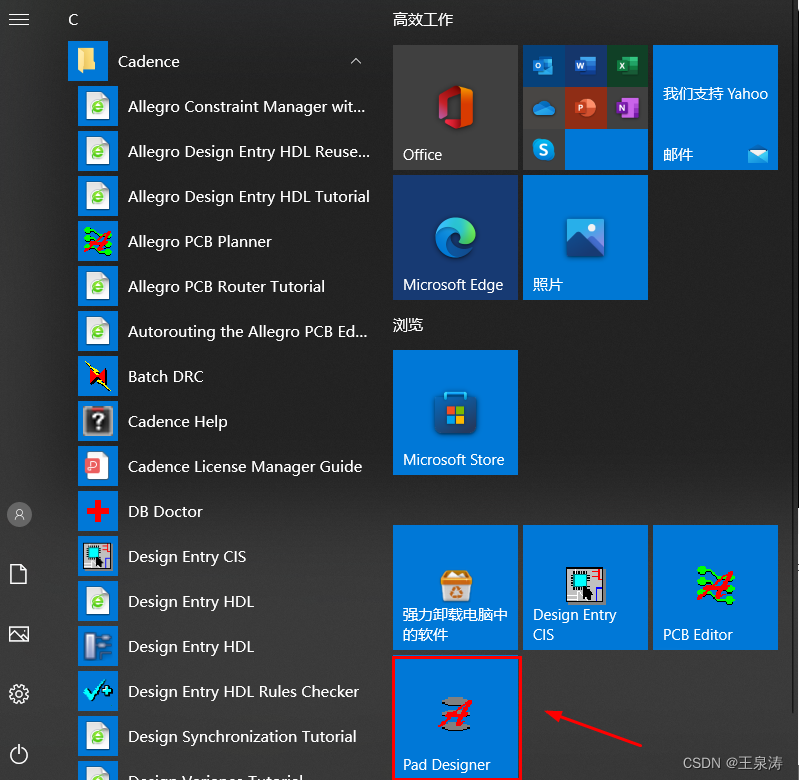Launch Design Entry HDL Rules Checker
The width and height of the screenshot is (799, 780).
coord(243,691)
